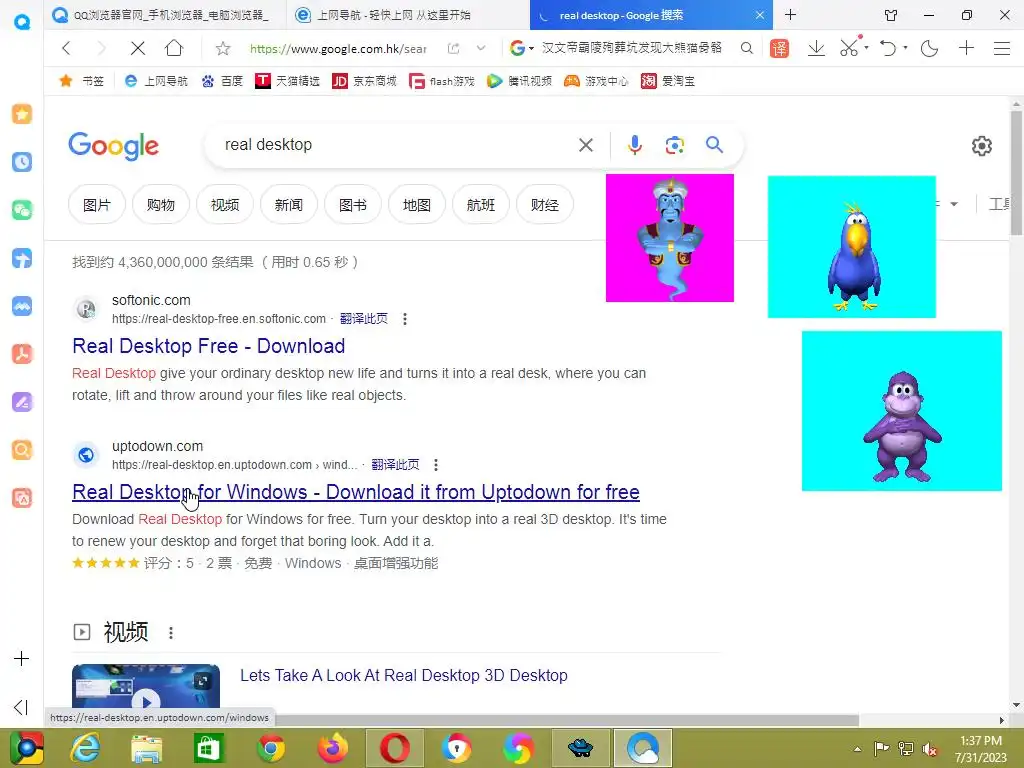
Task: Select 图片 filter chip
Action: [x=97, y=205]
